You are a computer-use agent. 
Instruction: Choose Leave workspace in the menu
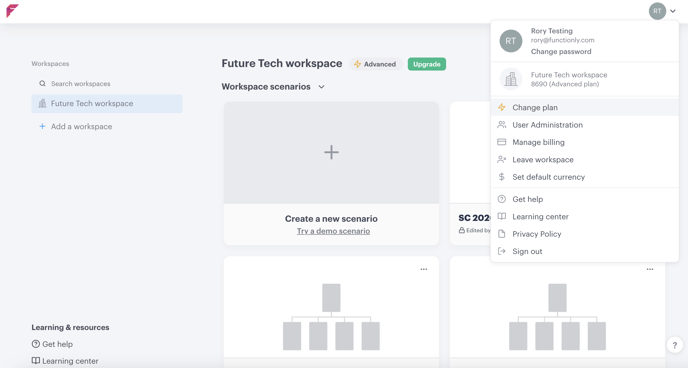584,160
